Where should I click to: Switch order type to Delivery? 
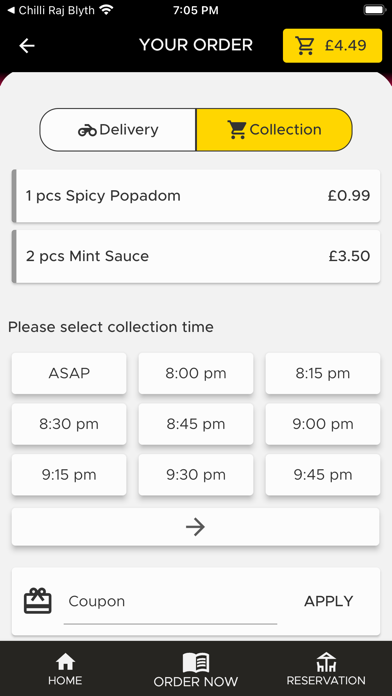coord(118,130)
